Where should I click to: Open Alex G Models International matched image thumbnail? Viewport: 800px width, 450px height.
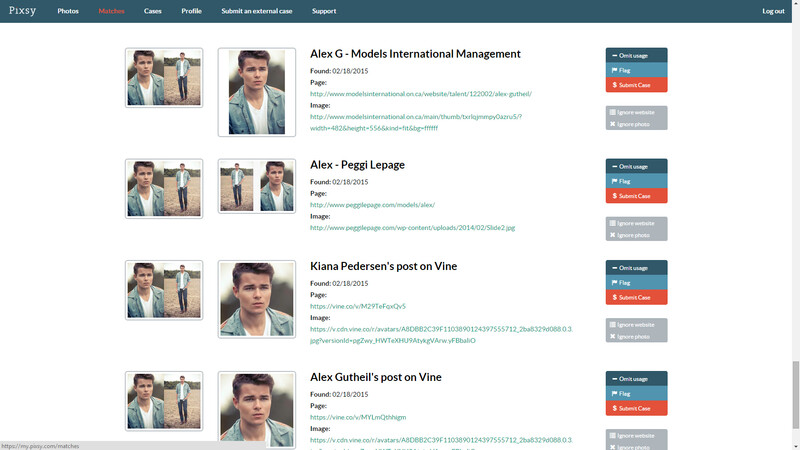tap(257, 92)
